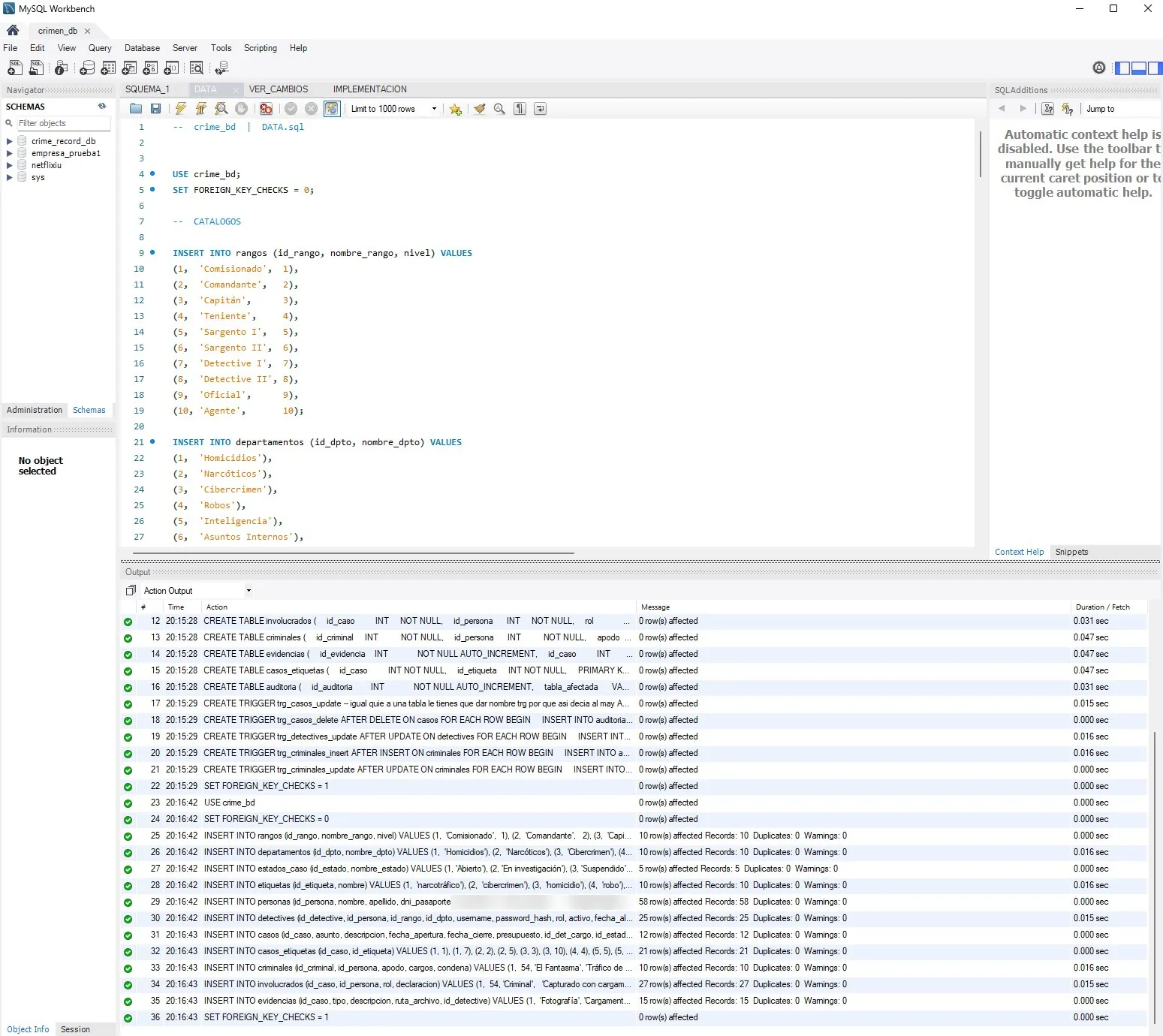Toggle word wrap in the editor

tap(540, 109)
